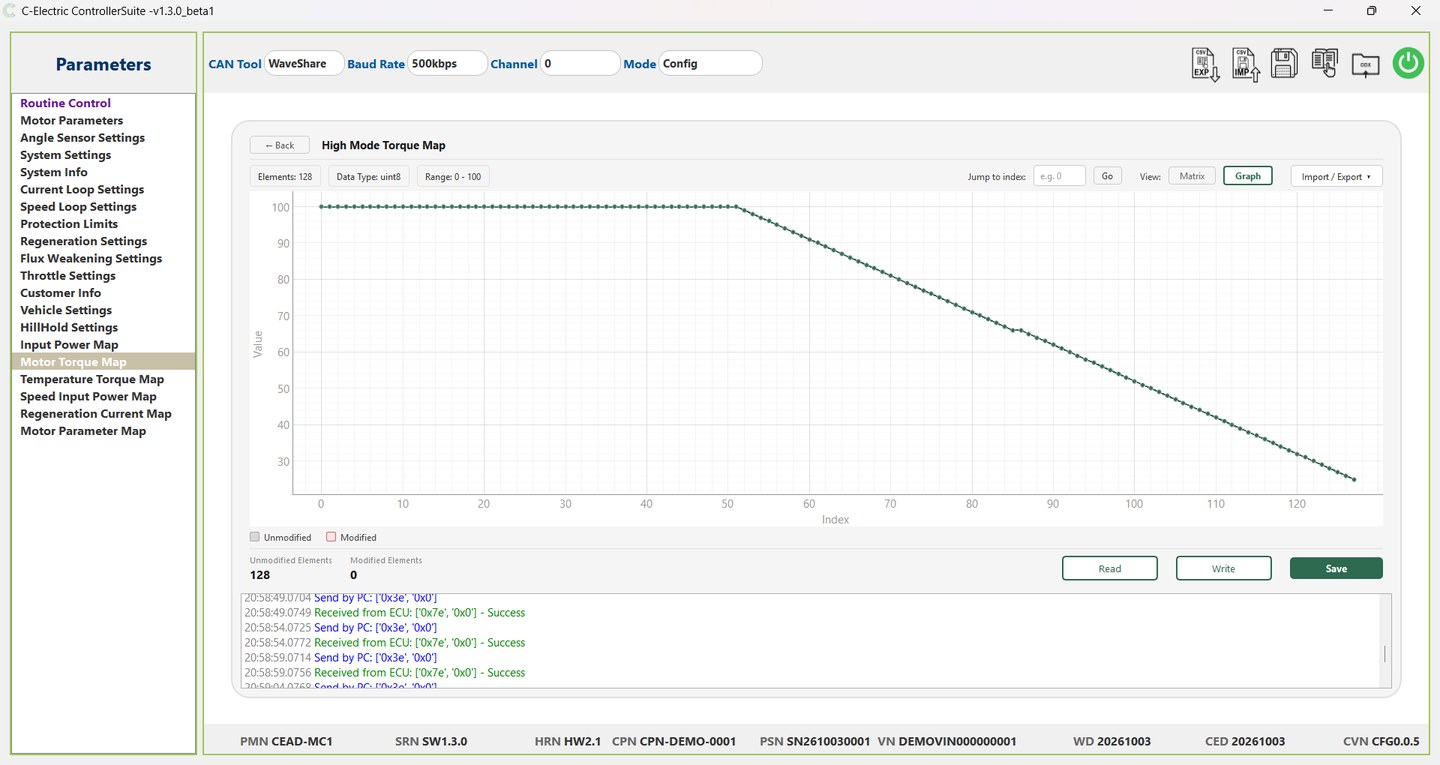Click the Read button
Screen dimensions: 1440x765
pyautogui.click(x=1110, y=568)
